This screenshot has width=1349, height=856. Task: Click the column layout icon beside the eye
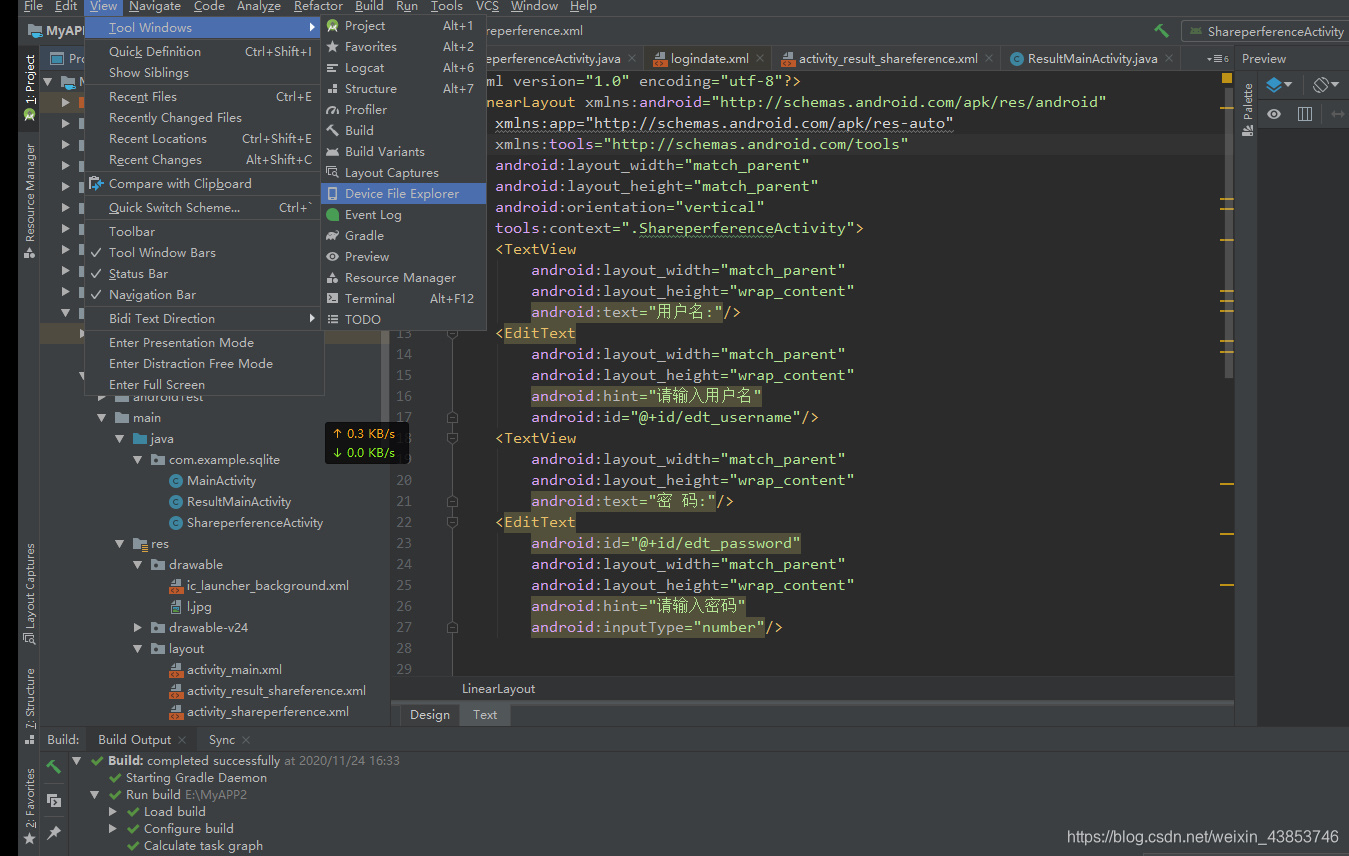click(x=1304, y=115)
